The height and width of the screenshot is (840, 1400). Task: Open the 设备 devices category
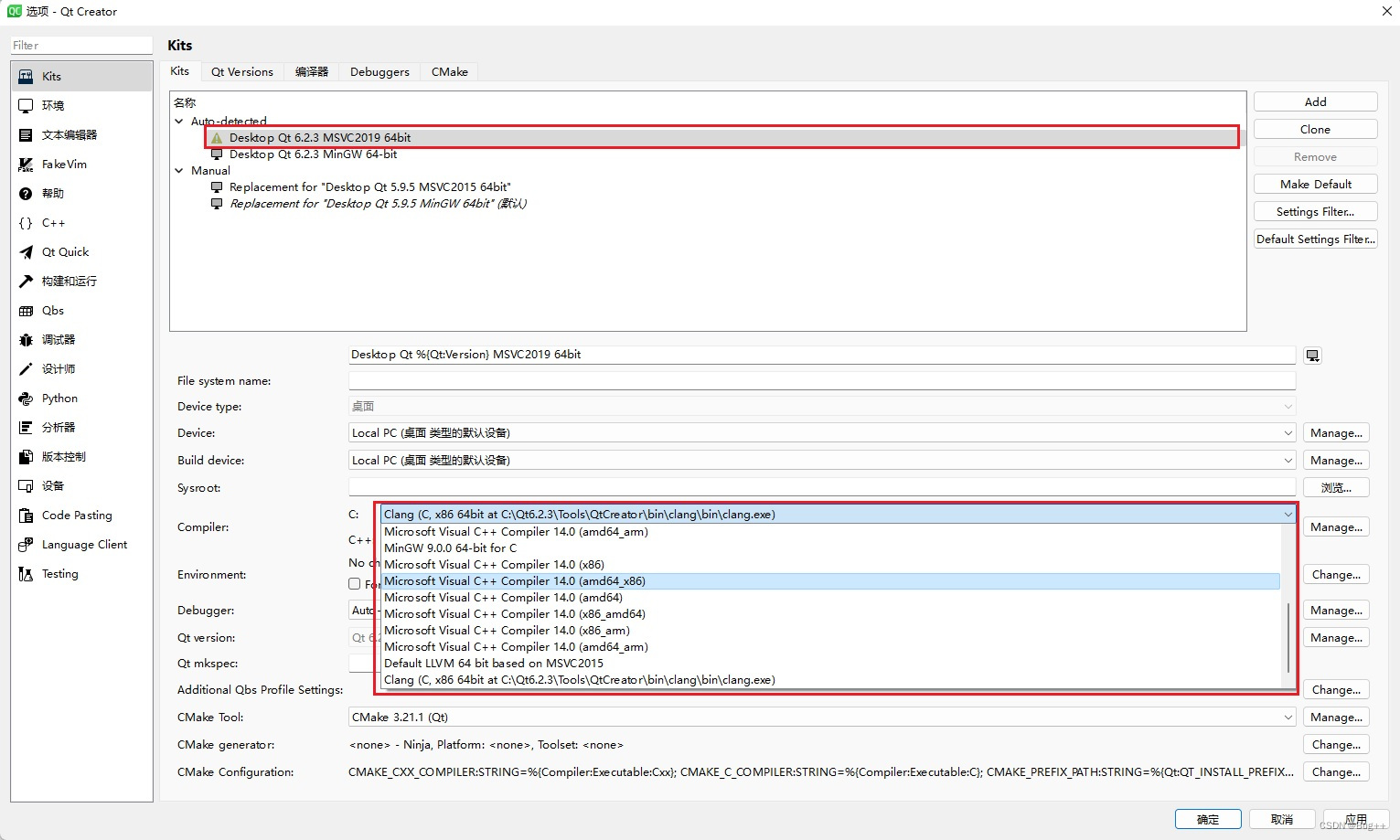[81, 485]
